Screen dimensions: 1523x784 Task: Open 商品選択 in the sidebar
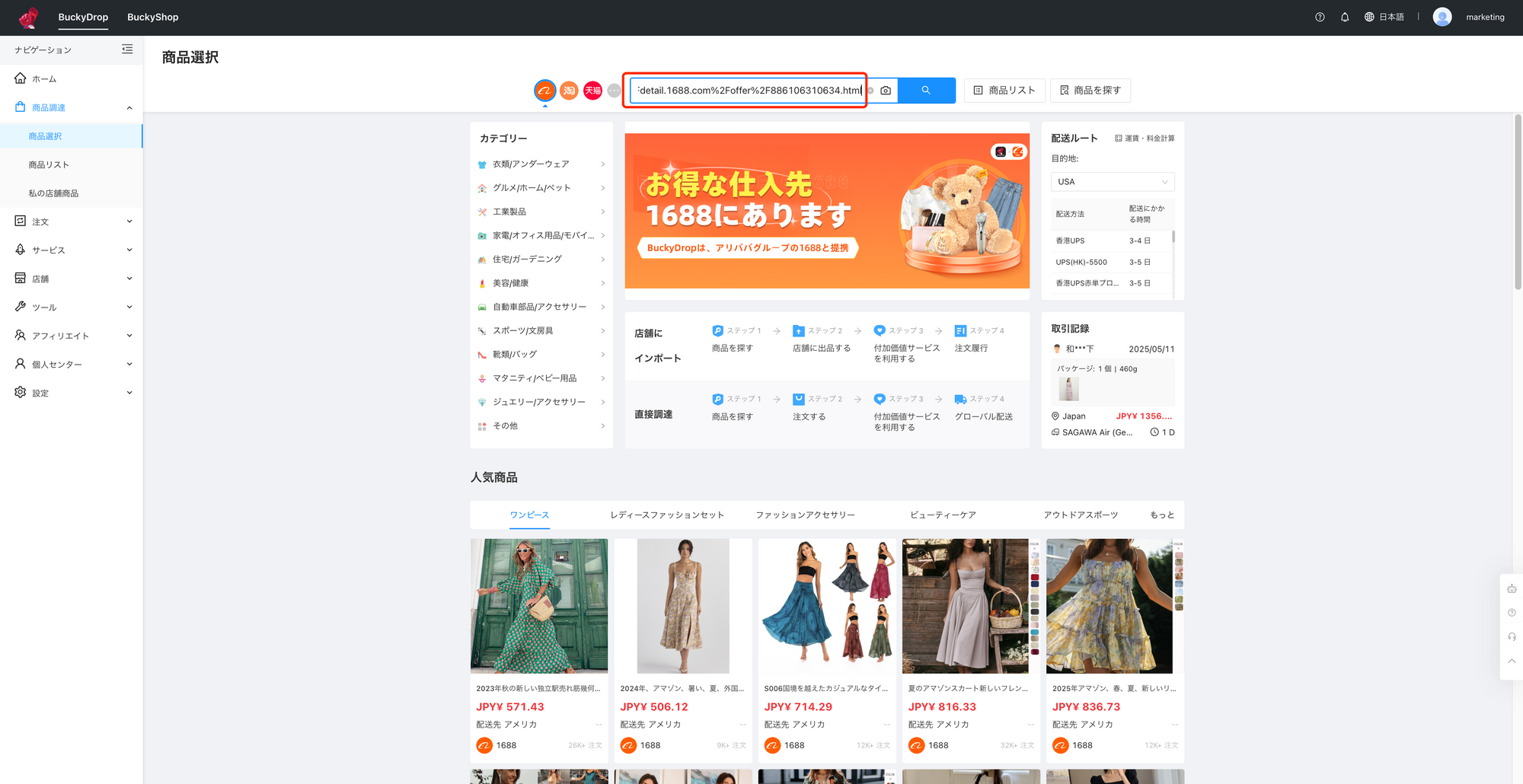pos(71,136)
